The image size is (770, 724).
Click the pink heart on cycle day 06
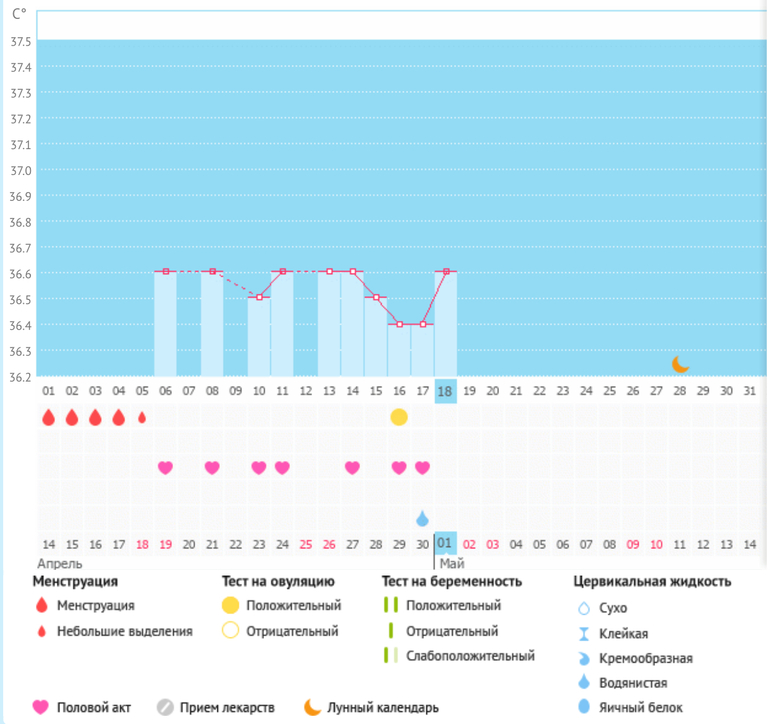(166, 467)
